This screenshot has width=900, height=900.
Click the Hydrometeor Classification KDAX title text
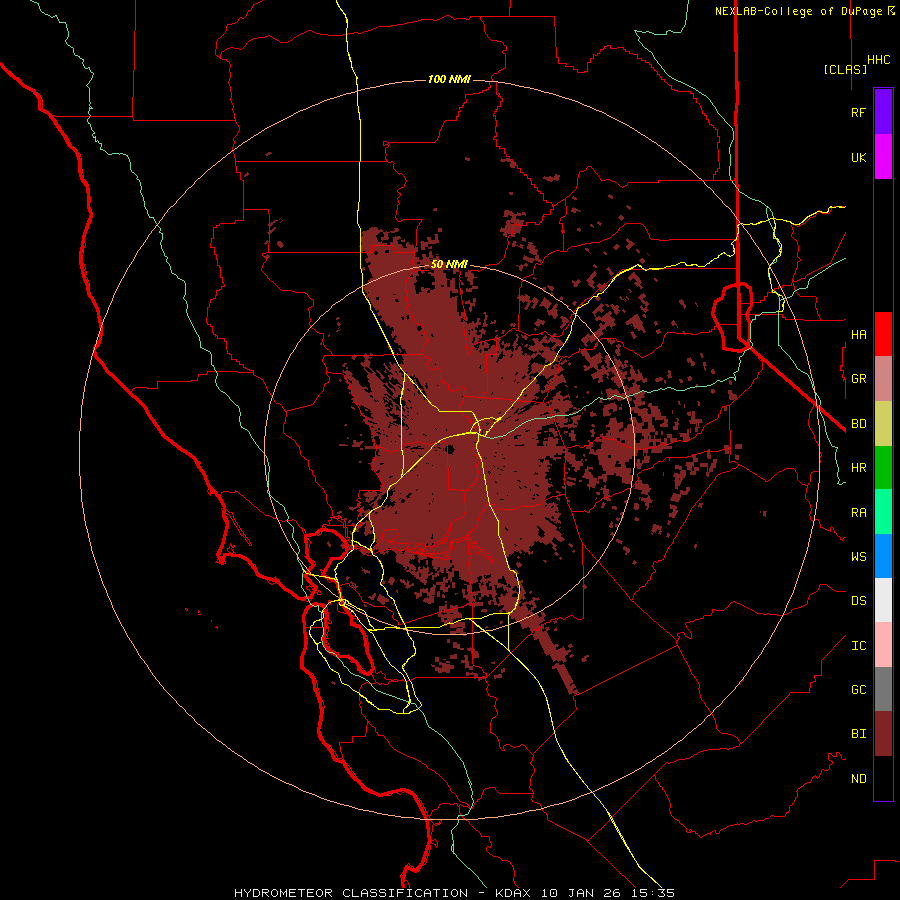point(454,893)
